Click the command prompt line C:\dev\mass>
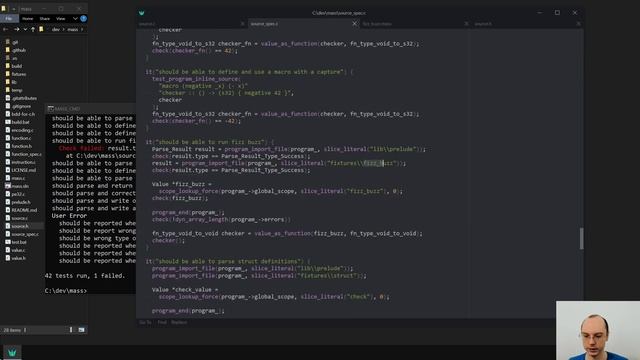Screen dimensions: 640x360 point(66,291)
